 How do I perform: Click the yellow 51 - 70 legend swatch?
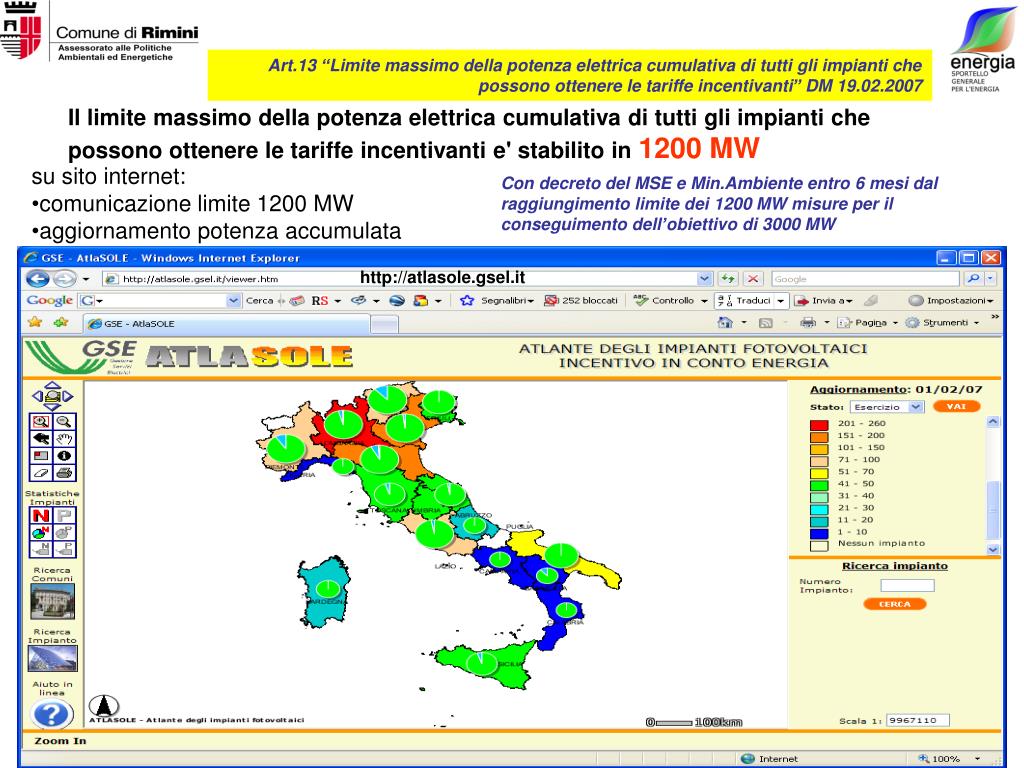click(x=819, y=473)
